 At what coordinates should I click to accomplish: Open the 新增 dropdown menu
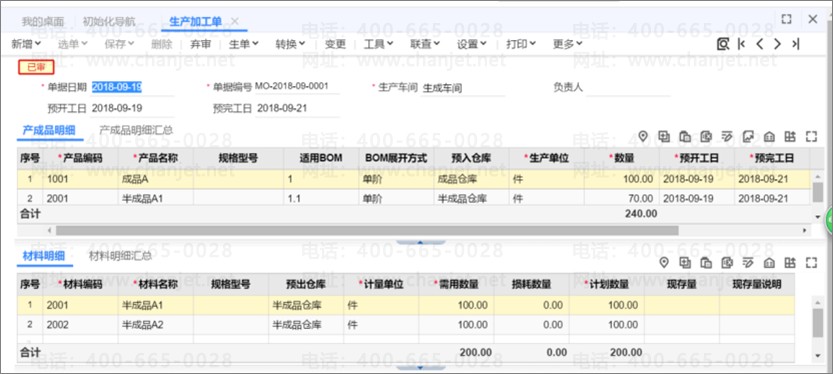click(x=26, y=44)
